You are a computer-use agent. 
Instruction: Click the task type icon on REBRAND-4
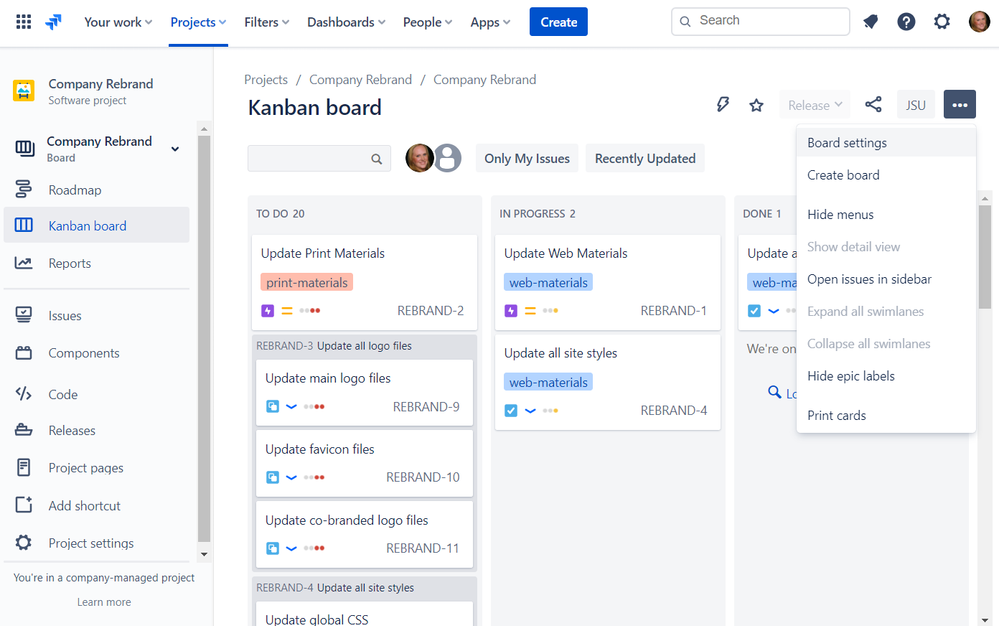511,411
